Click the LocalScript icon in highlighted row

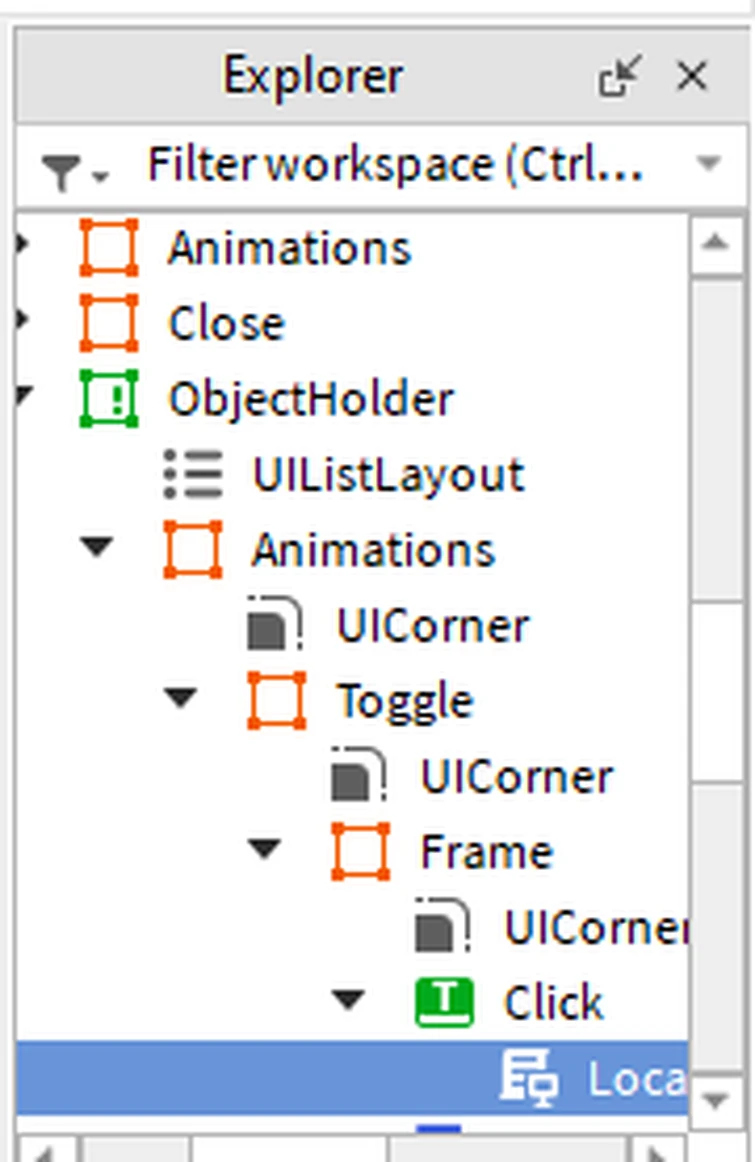528,1079
